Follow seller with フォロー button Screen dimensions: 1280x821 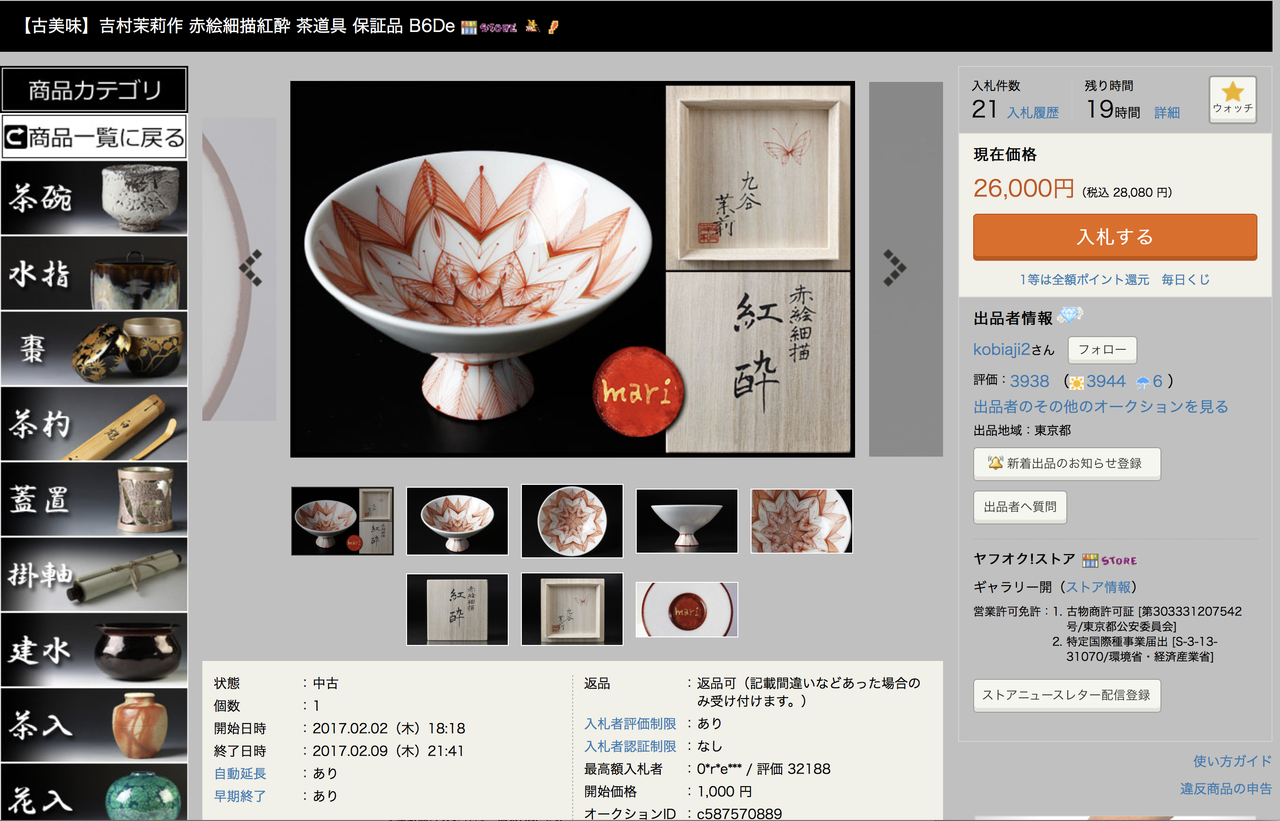pyautogui.click(x=1102, y=350)
